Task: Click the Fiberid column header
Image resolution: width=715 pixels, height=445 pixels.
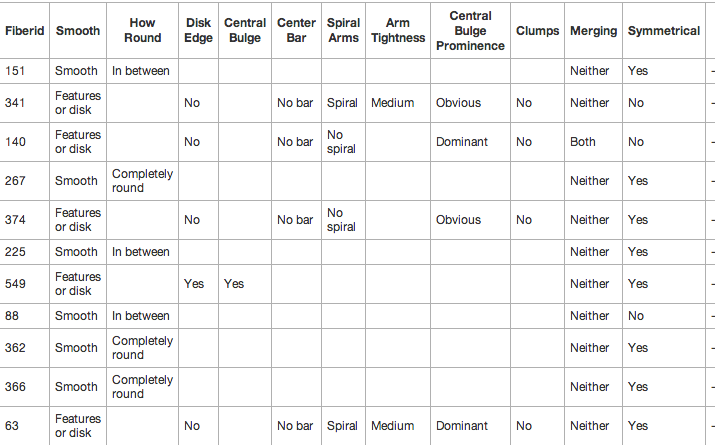Action: click(24, 31)
